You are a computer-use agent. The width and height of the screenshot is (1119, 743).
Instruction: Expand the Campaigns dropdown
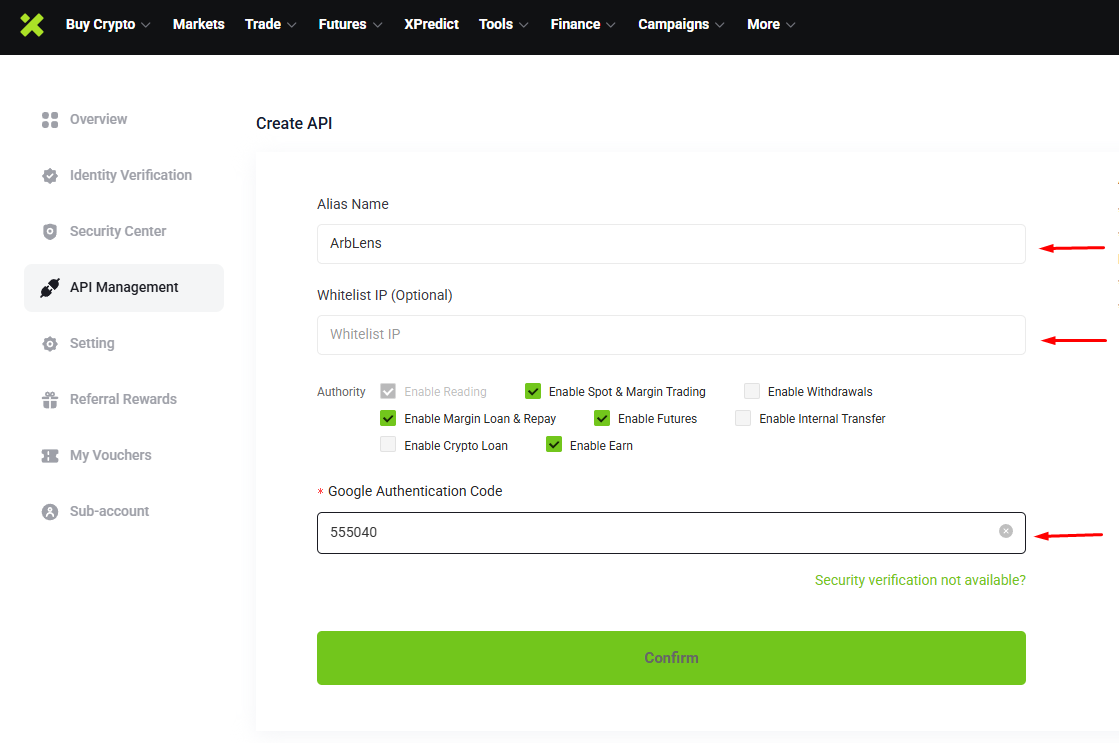point(682,24)
